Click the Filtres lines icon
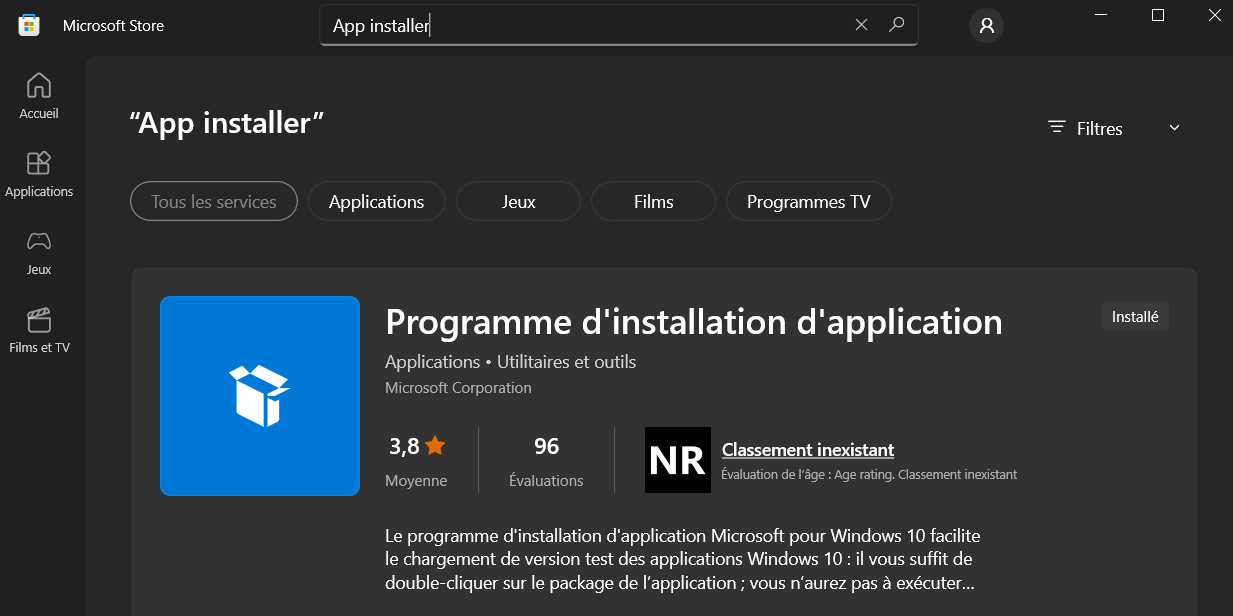Viewport: 1233px width, 616px height. pos(1056,127)
